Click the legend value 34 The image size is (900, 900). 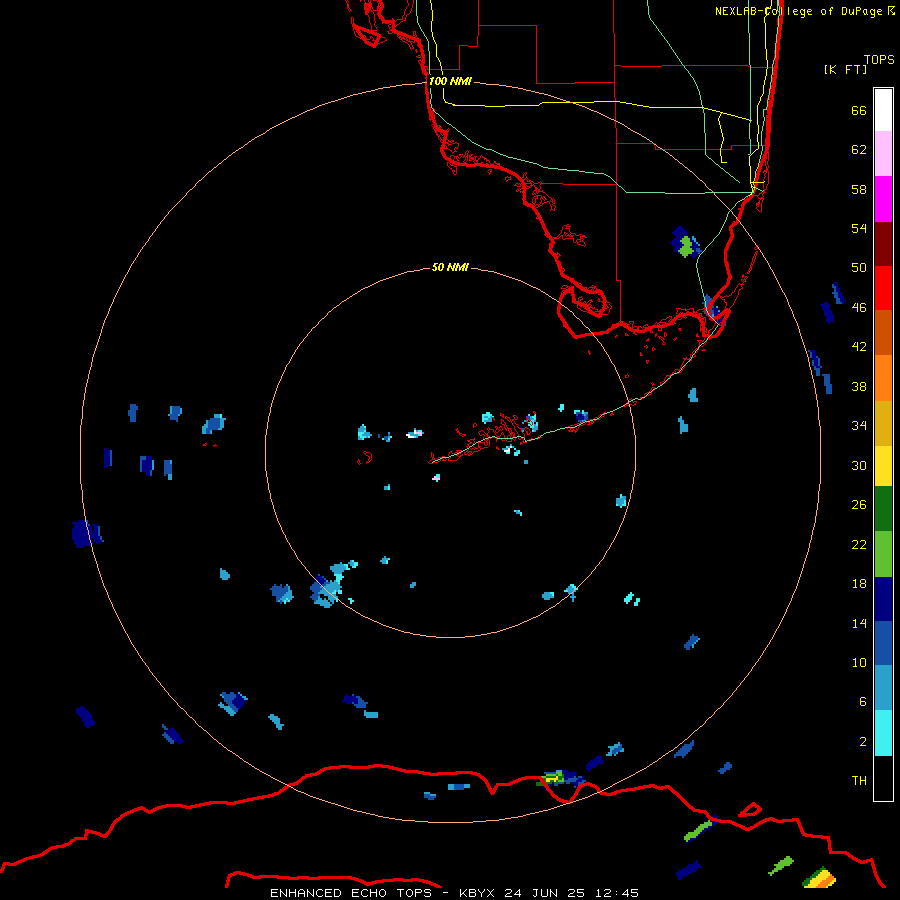pos(859,425)
